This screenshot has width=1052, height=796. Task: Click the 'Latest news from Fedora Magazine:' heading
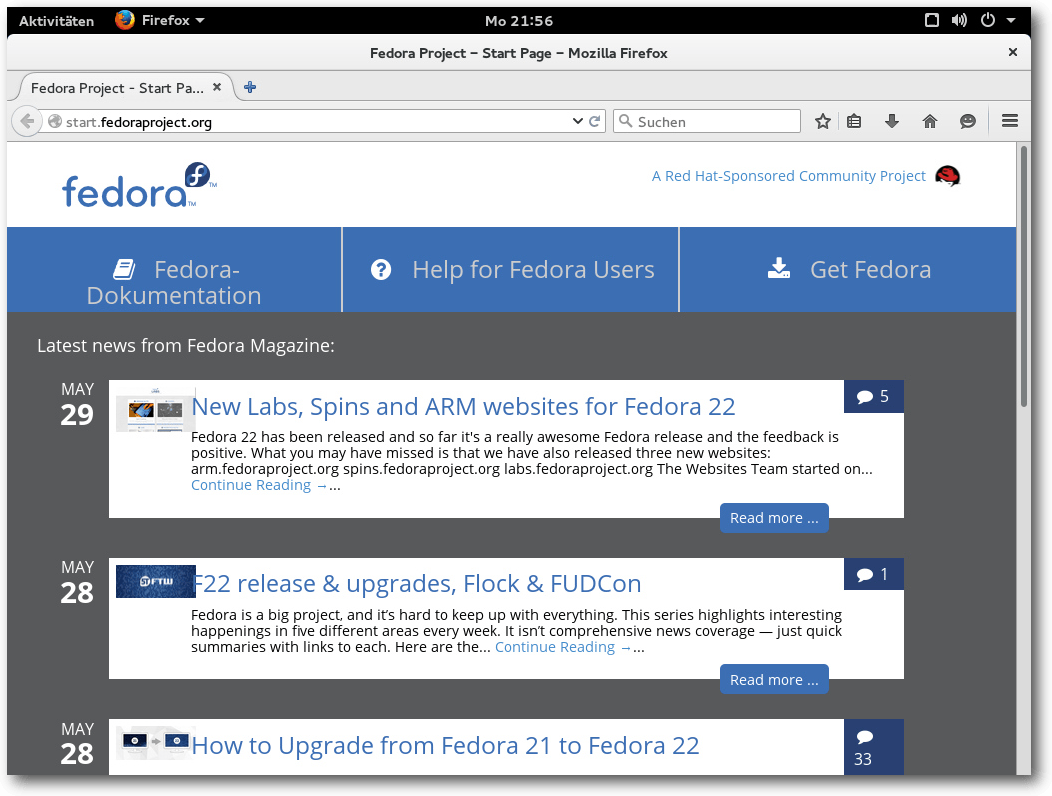[186, 346]
